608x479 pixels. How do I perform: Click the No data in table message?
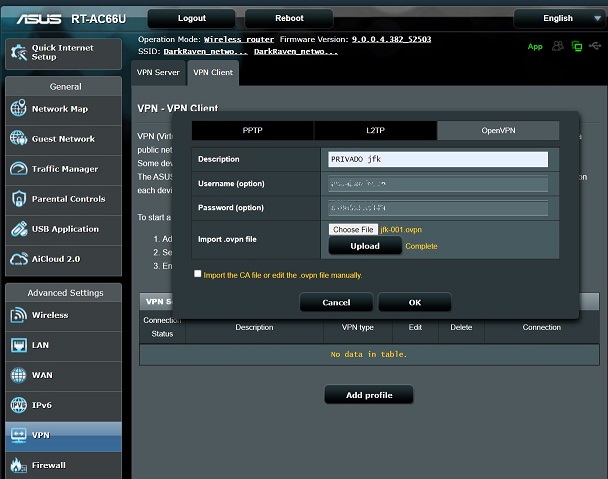click(x=369, y=354)
